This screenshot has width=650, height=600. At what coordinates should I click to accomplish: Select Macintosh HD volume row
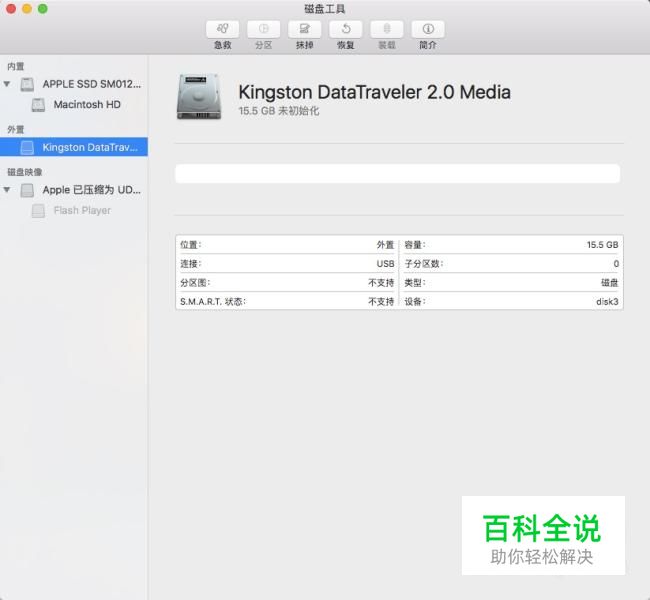click(74, 105)
